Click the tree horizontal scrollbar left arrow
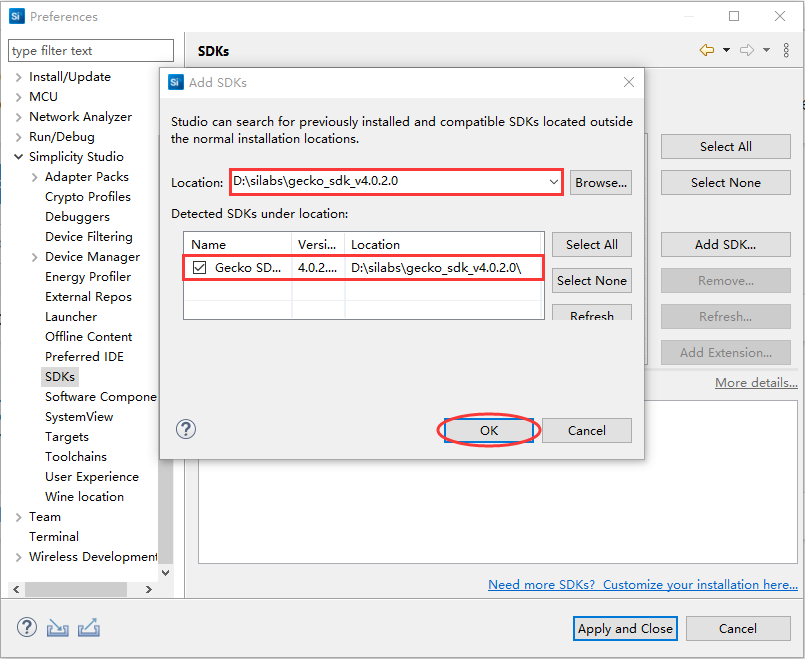 click(x=16, y=589)
